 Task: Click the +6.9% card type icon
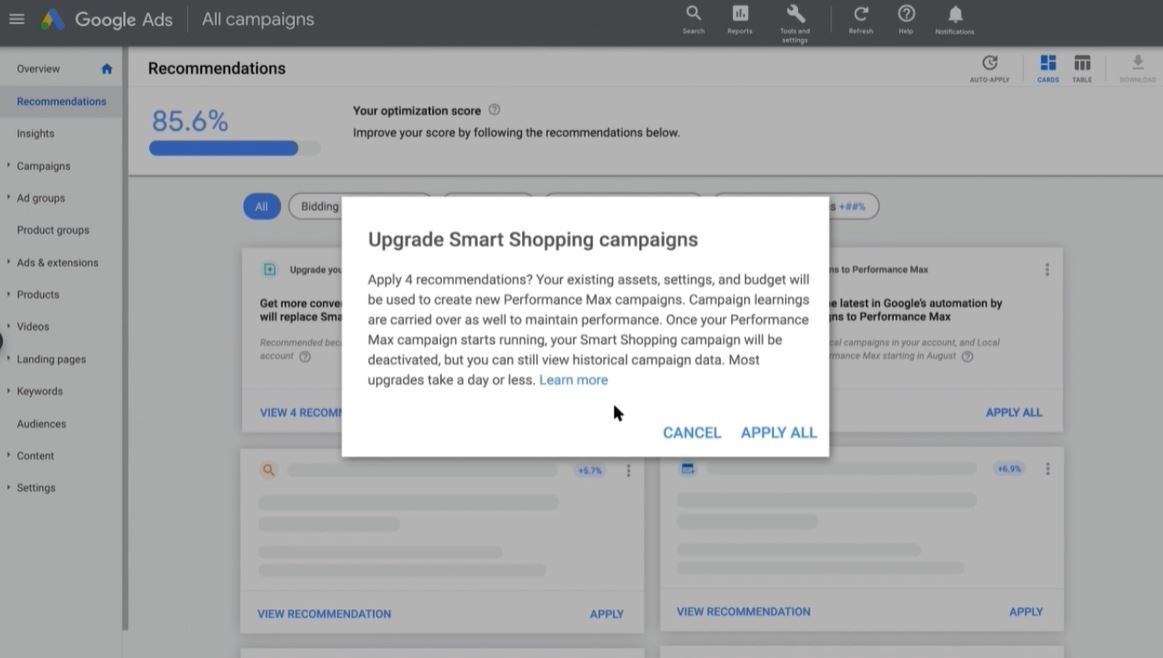click(x=688, y=469)
